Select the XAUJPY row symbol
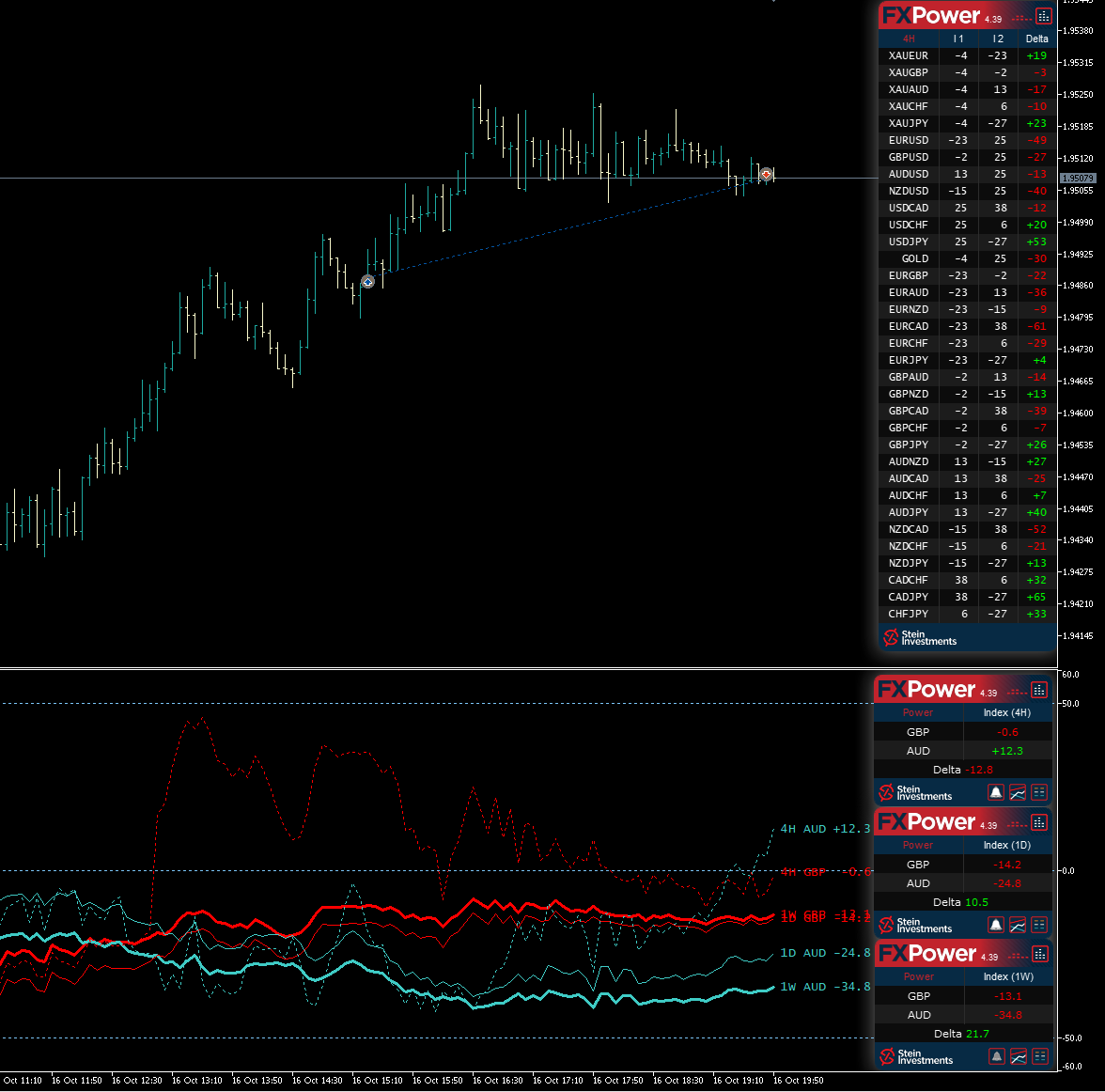 click(909, 123)
